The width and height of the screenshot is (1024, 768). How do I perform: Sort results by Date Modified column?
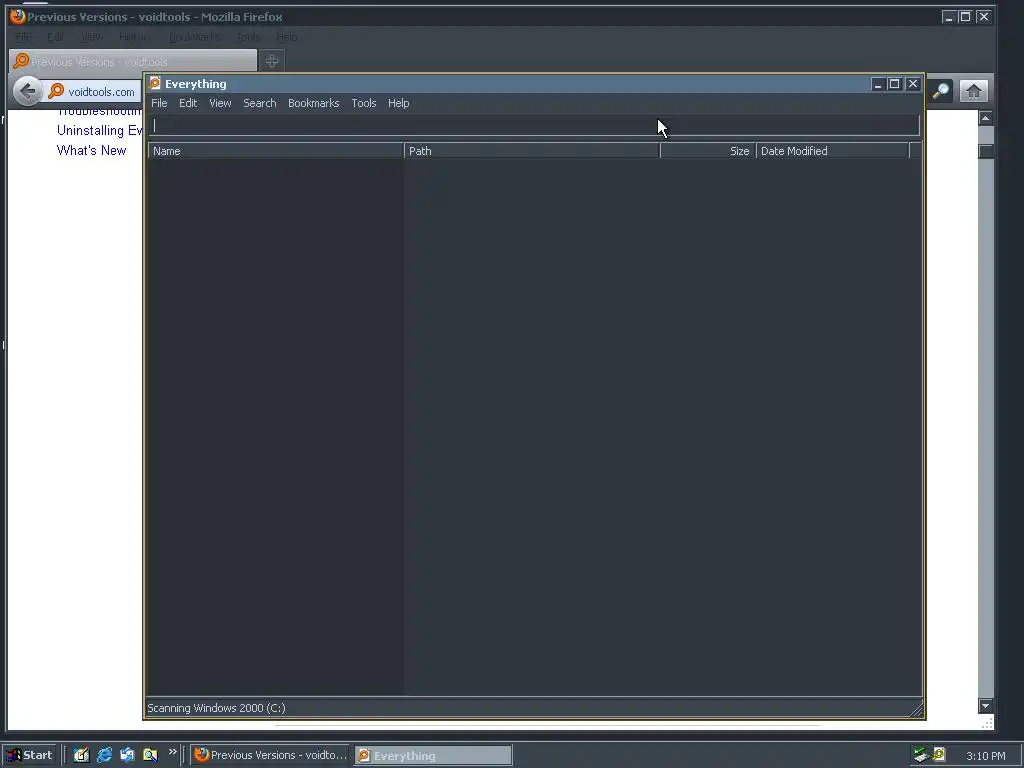[833, 151]
